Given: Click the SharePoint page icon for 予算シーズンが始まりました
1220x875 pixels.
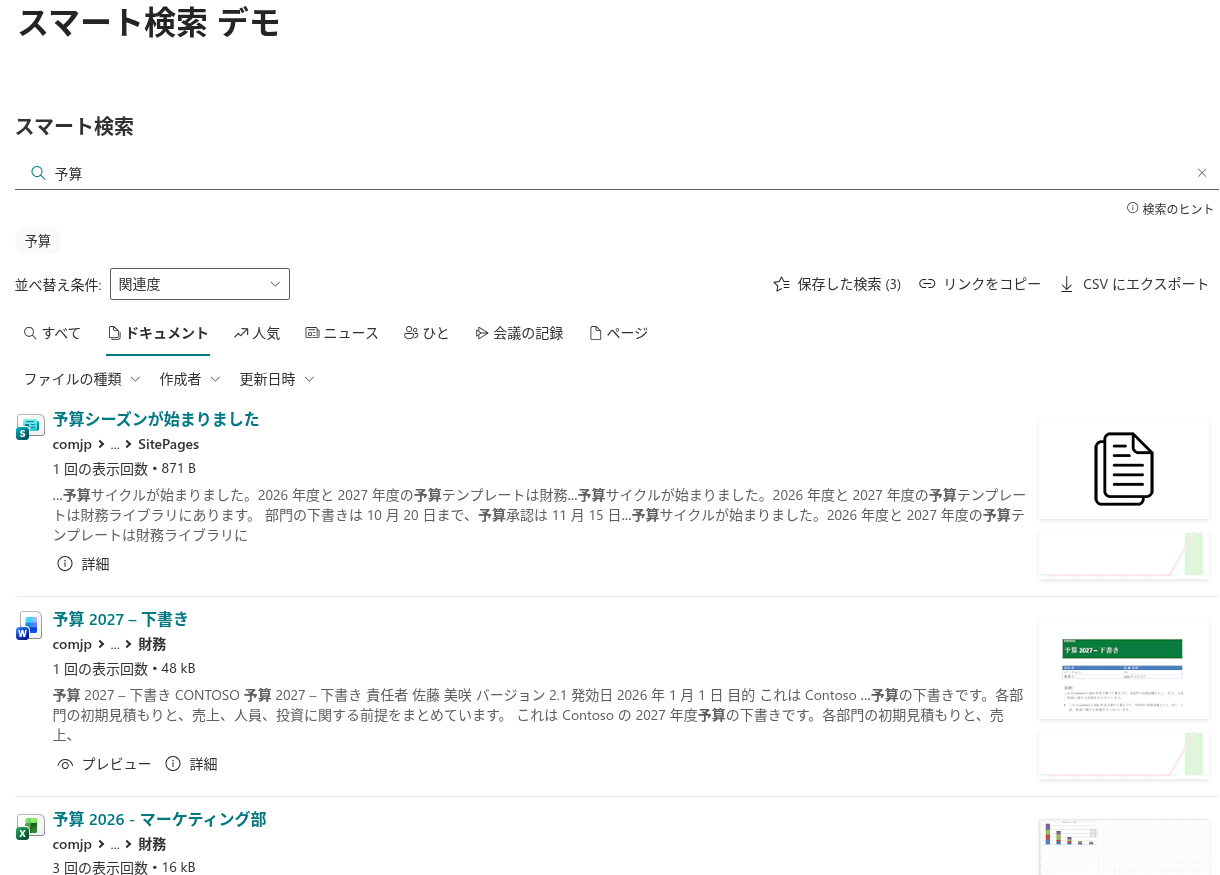Looking at the screenshot, I should pos(30,427).
